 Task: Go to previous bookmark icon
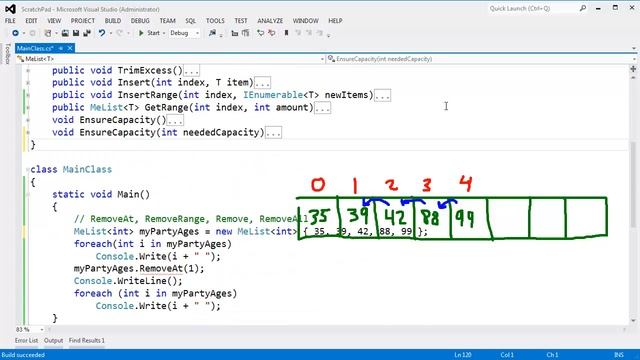pos(298,33)
